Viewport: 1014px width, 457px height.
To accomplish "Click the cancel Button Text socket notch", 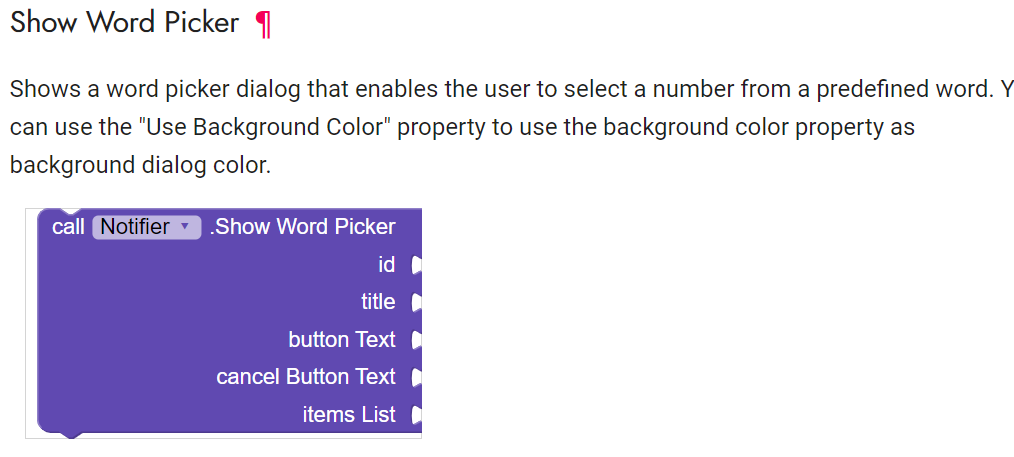I will (x=415, y=377).
